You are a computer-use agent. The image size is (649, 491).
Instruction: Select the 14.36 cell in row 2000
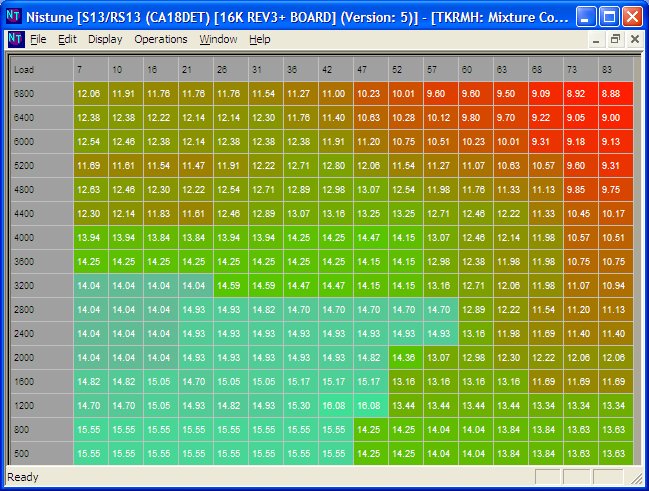coord(404,357)
